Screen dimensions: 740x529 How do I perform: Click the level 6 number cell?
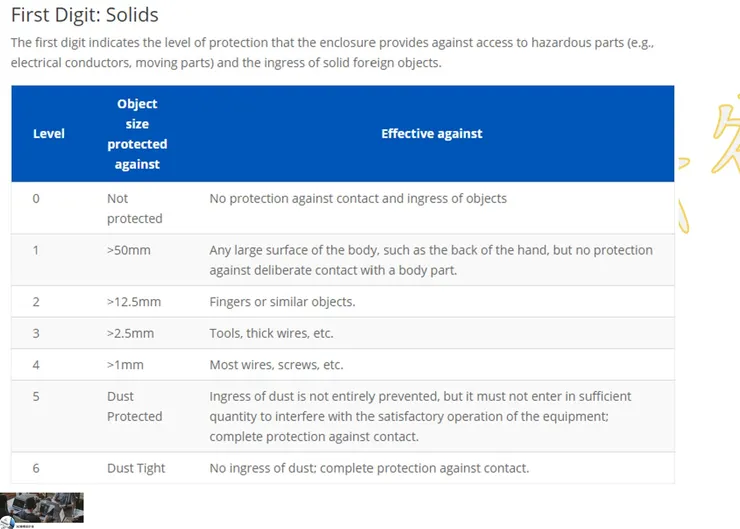[36, 468]
